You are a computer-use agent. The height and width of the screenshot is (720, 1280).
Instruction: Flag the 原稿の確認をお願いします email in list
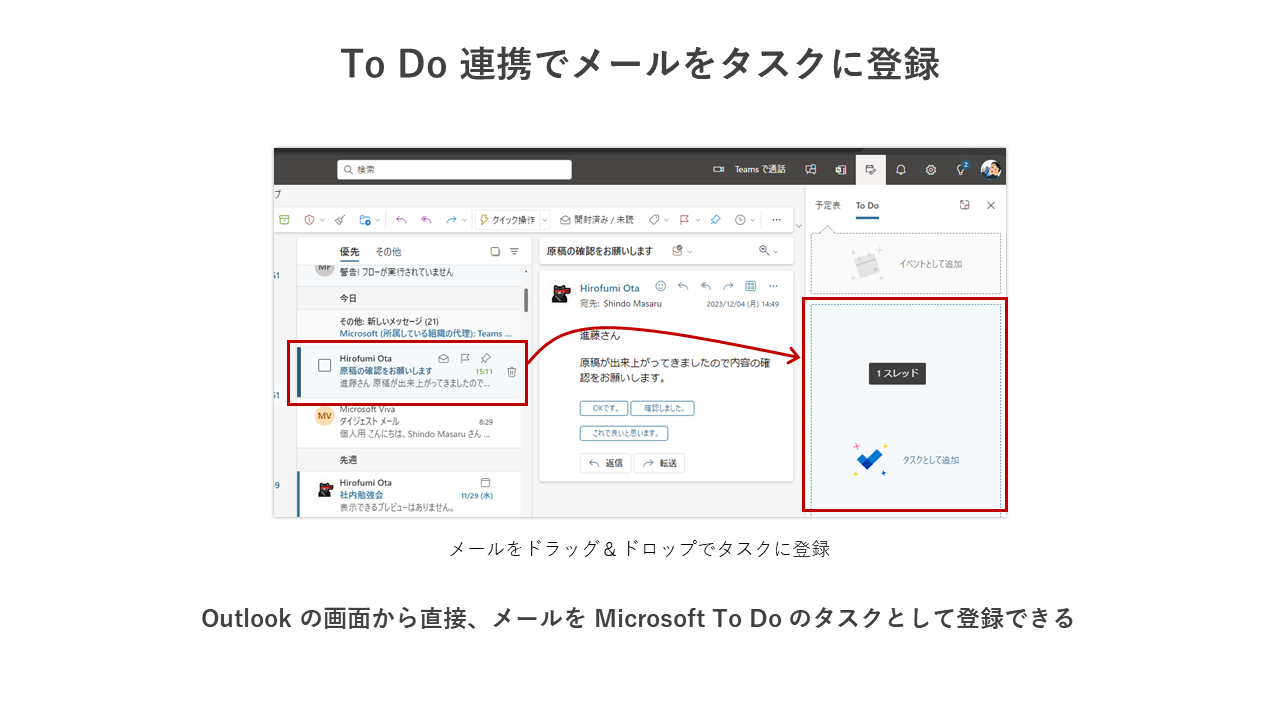tap(465, 358)
